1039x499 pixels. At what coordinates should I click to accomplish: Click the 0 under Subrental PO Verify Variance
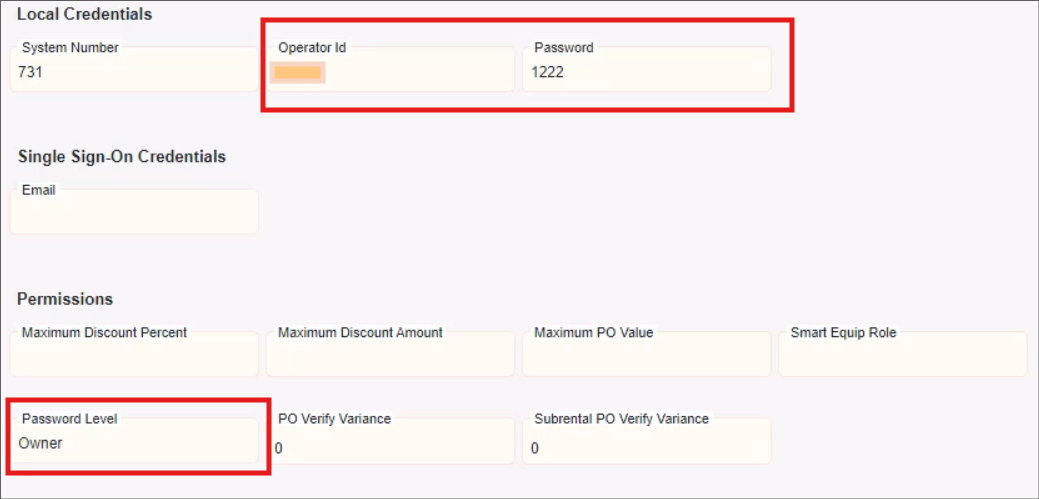(x=535, y=449)
